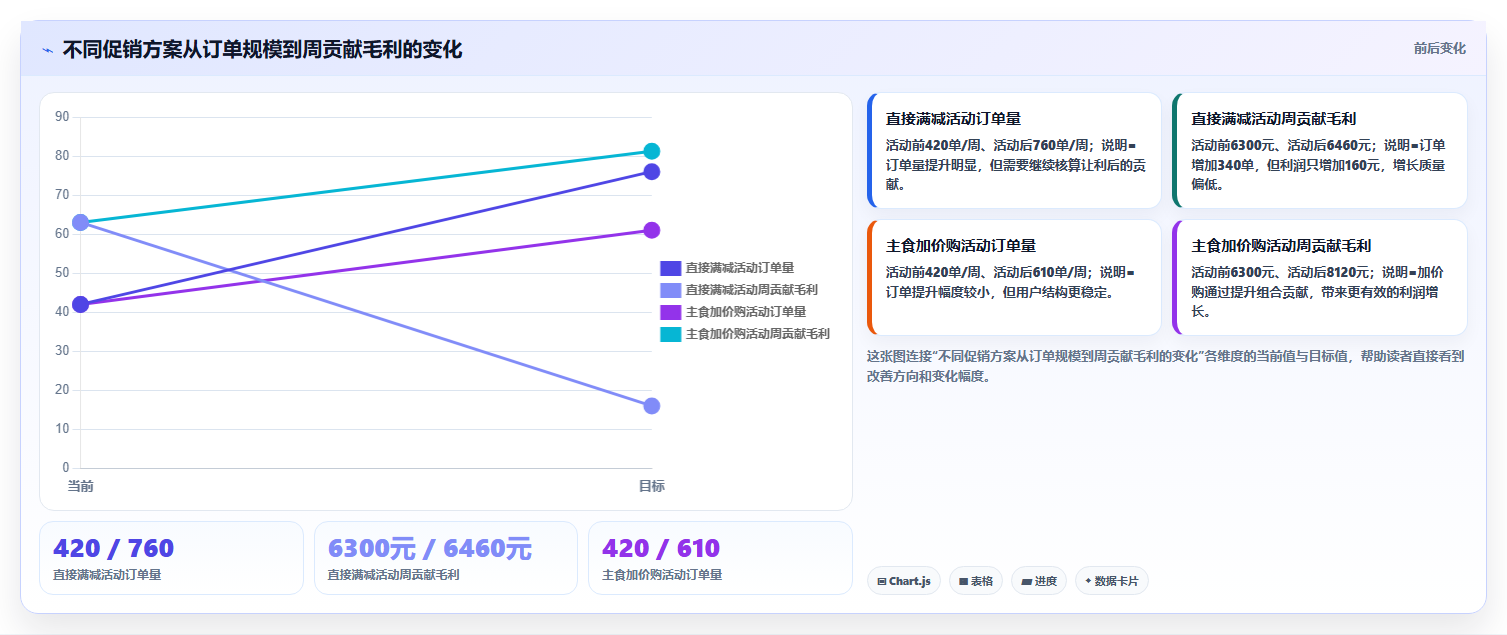This screenshot has width=1507, height=635.
Task: Toggle legend swatch for 直接满减活动订单量
Action: (x=670, y=268)
